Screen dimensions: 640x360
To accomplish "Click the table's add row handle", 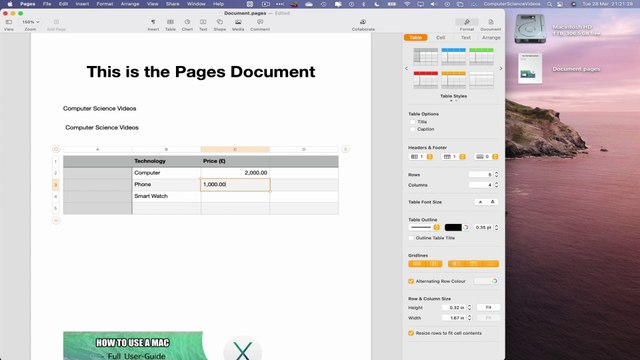I will [56, 220].
